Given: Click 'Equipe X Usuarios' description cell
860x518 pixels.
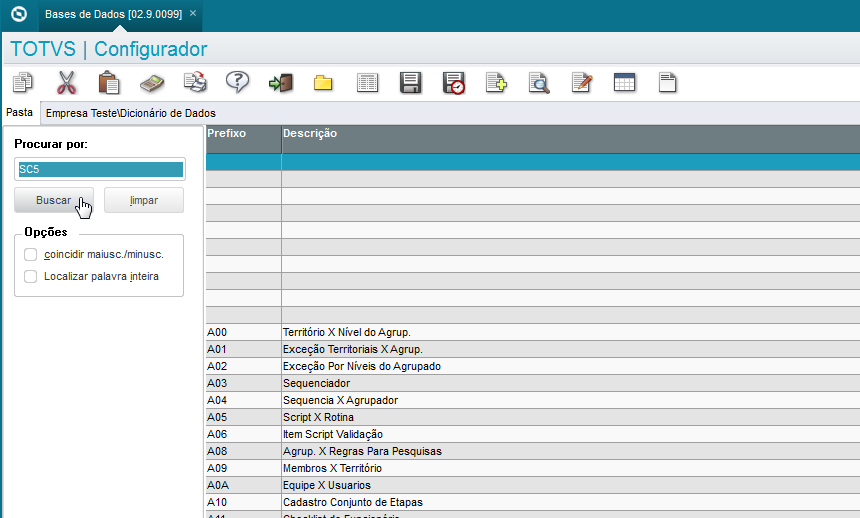Looking at the screenshot, I should (327, 486).
